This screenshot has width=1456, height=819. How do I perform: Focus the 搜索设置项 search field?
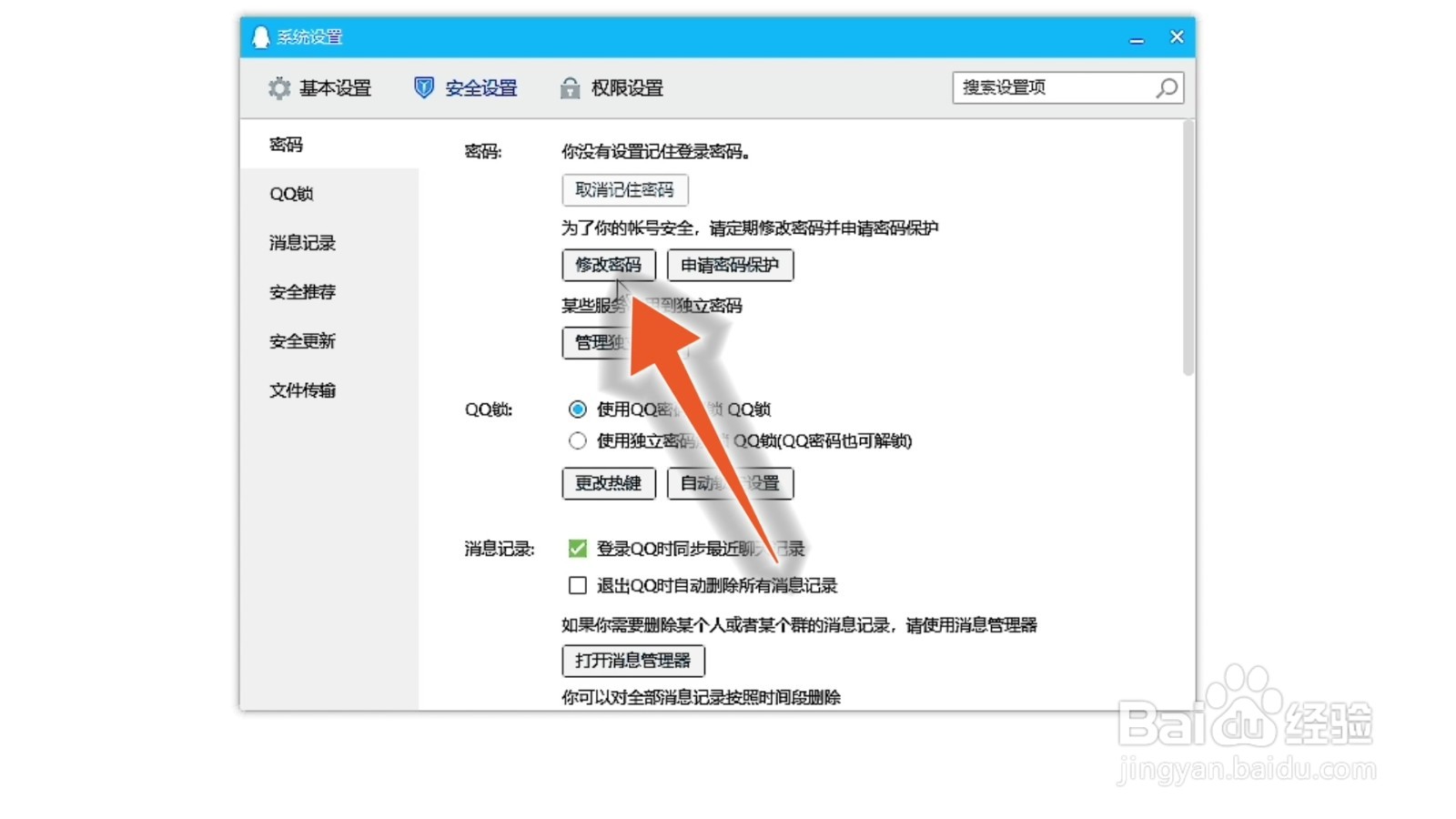click(1067, 88)
